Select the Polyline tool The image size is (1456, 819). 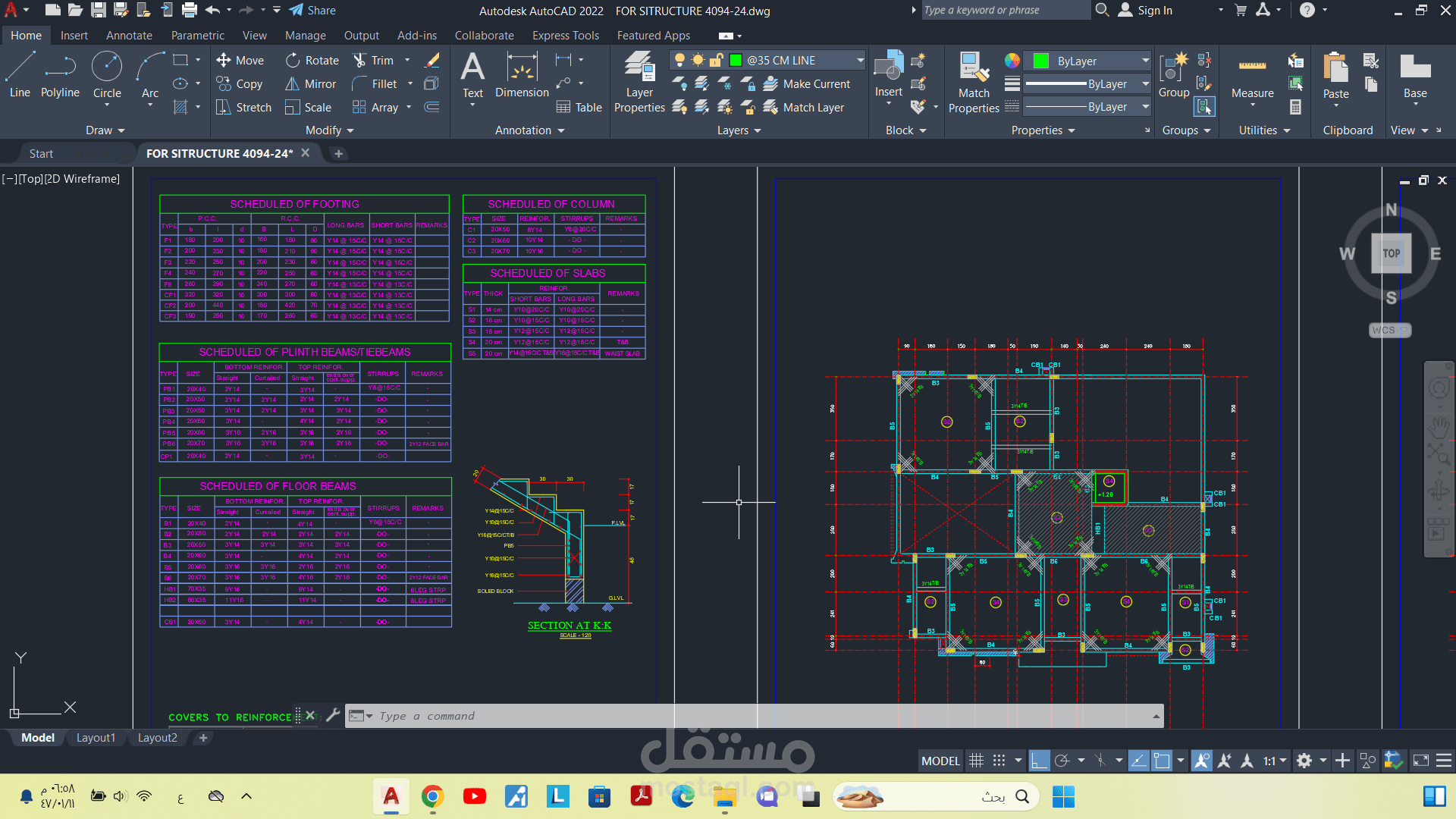coord(60,75)
